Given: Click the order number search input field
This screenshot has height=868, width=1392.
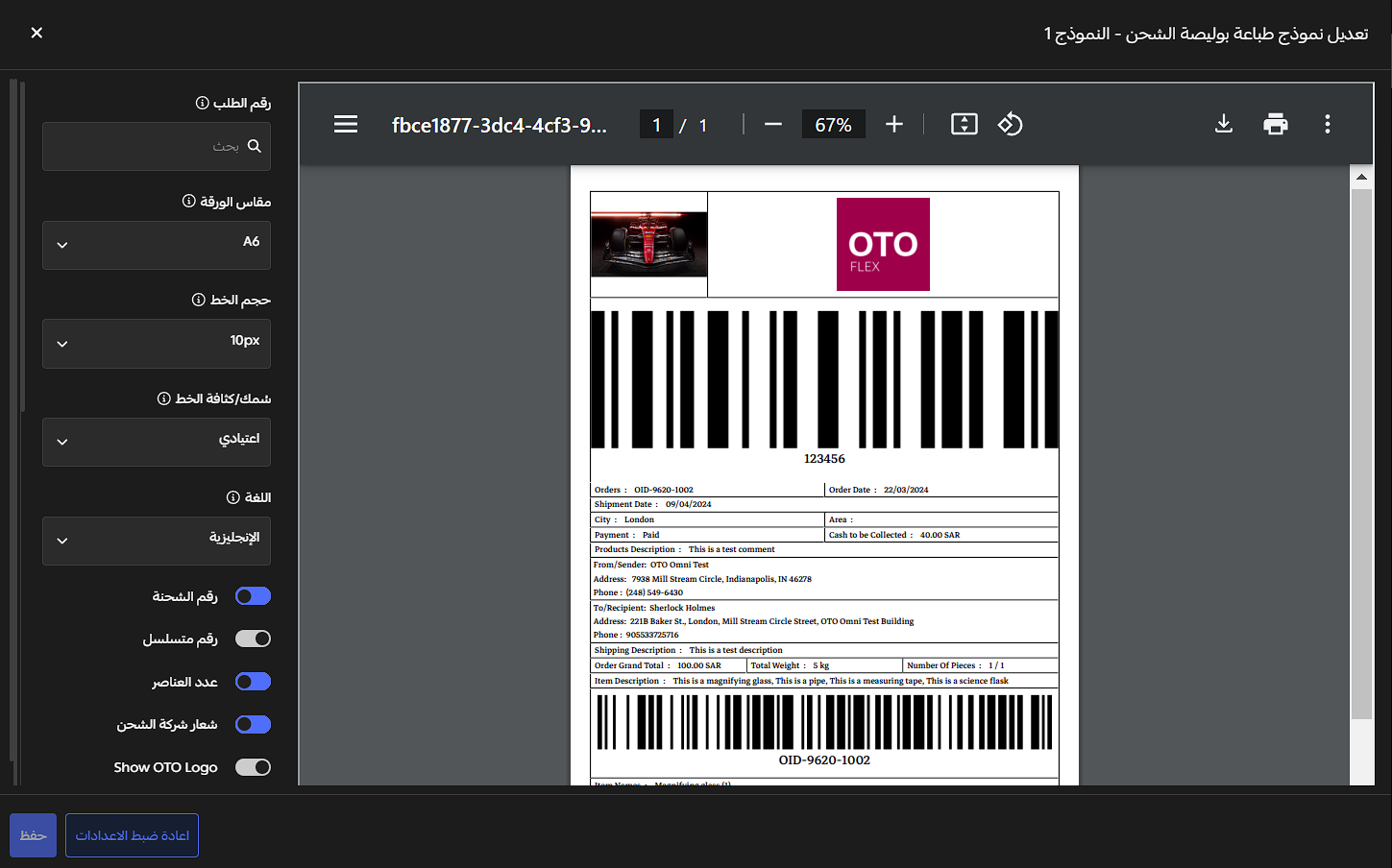Looking at the screenshot, I should pyautogui.click(x=157, y=146).
